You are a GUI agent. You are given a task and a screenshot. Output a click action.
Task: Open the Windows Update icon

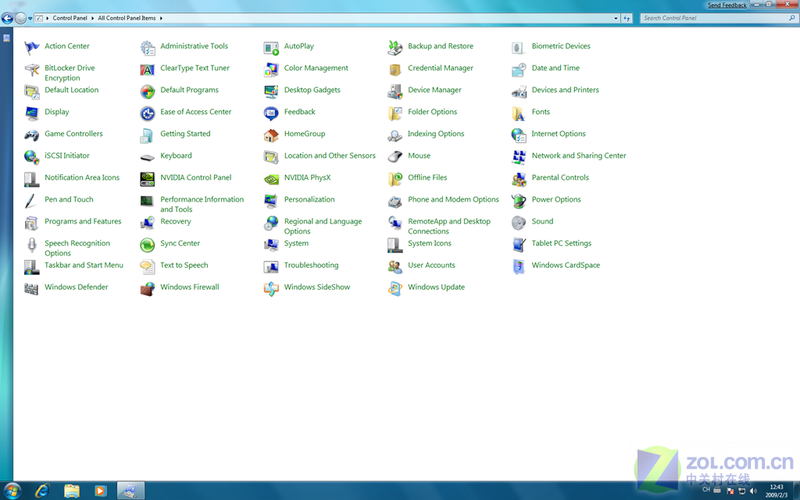tap(395, 289)
